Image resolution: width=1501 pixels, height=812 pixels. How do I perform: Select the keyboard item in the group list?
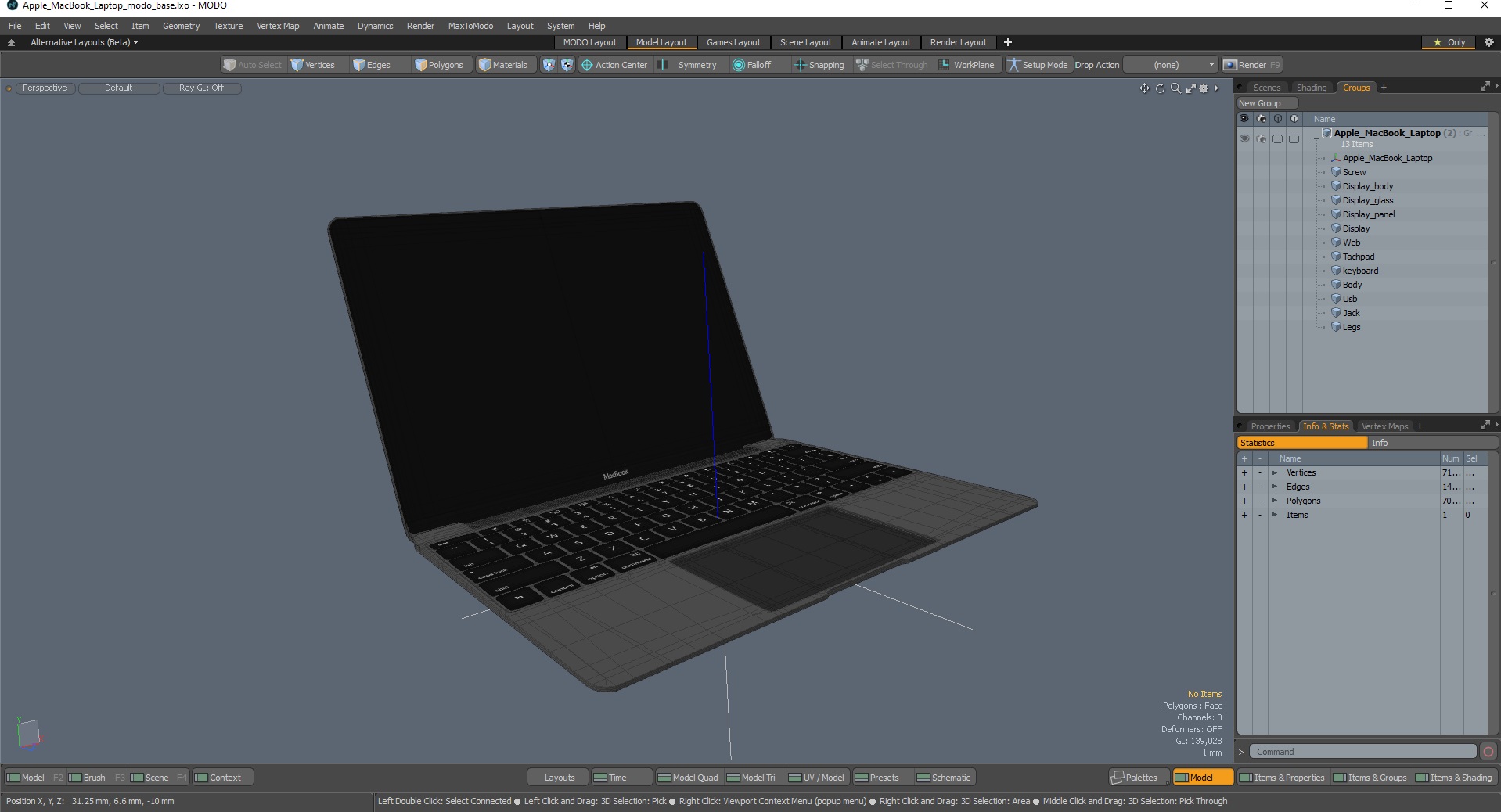coord(1360,271)
